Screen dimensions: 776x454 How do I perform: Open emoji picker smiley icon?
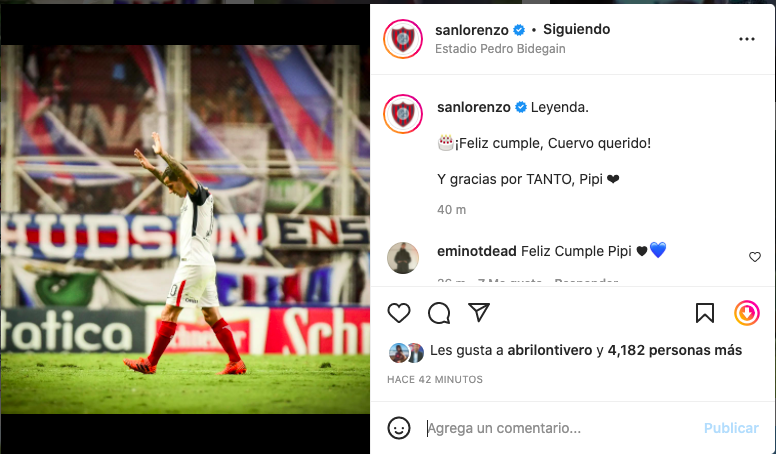click(x=399, y=428)
